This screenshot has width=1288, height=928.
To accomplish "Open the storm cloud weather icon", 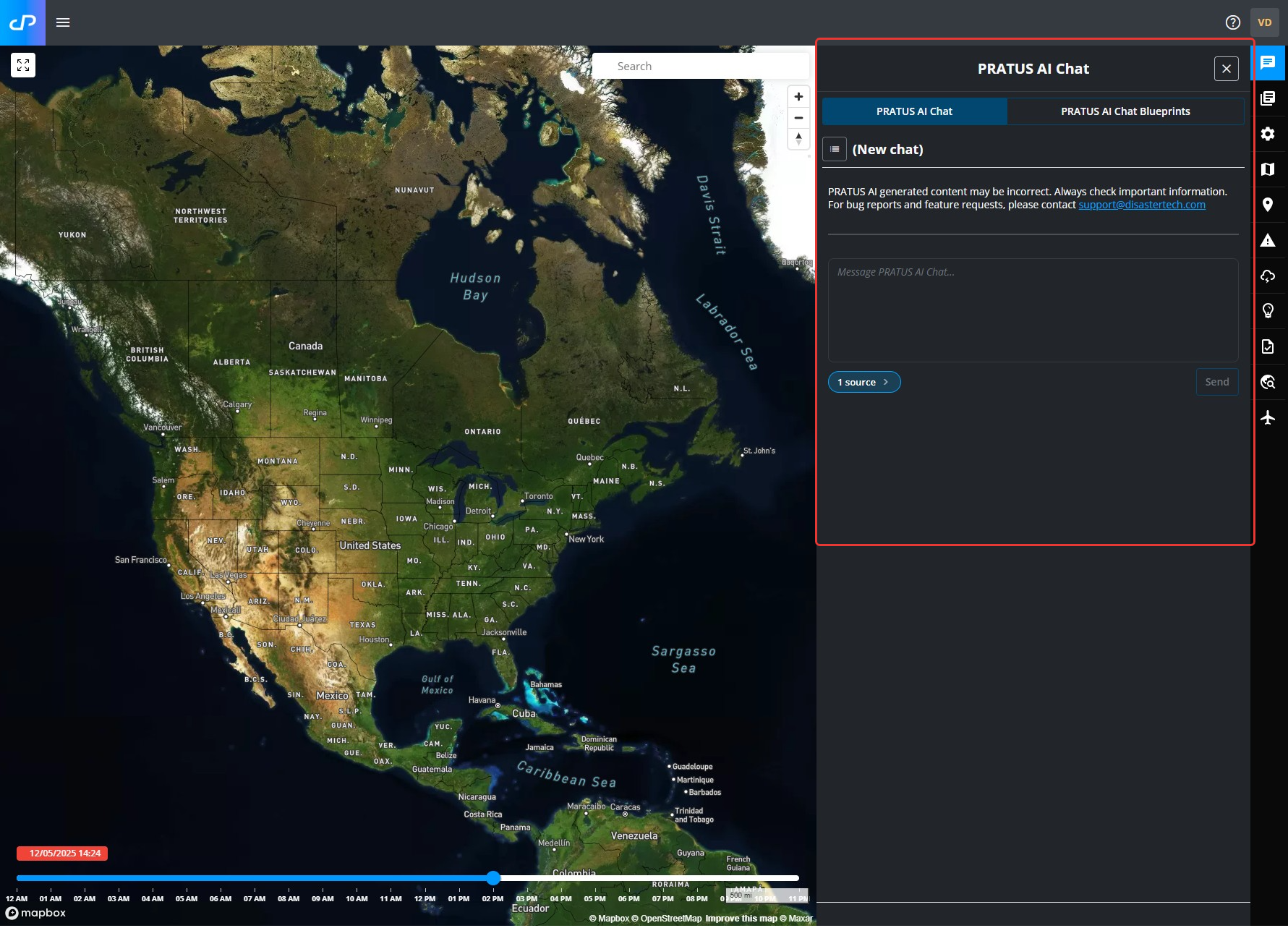I will pyautogui.click(x=1268, y=276).
